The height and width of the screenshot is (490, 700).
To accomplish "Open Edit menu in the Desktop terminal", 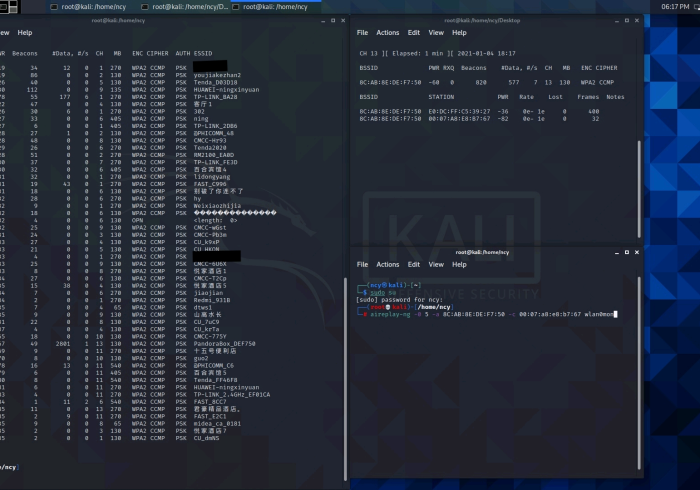I will (413, 32).
